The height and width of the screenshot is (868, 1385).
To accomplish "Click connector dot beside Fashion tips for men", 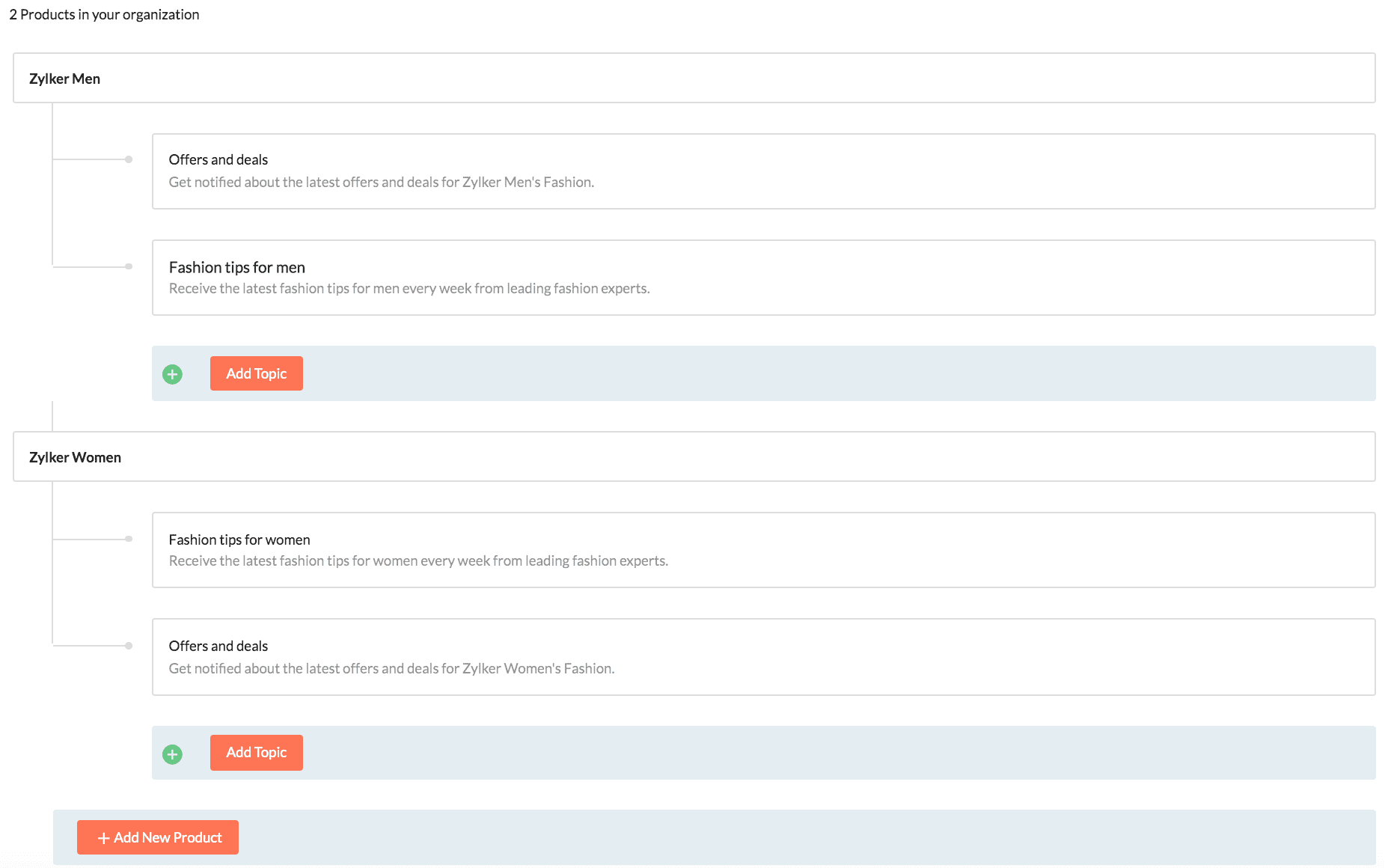I will pyautogui.click(x=129, y=266).
